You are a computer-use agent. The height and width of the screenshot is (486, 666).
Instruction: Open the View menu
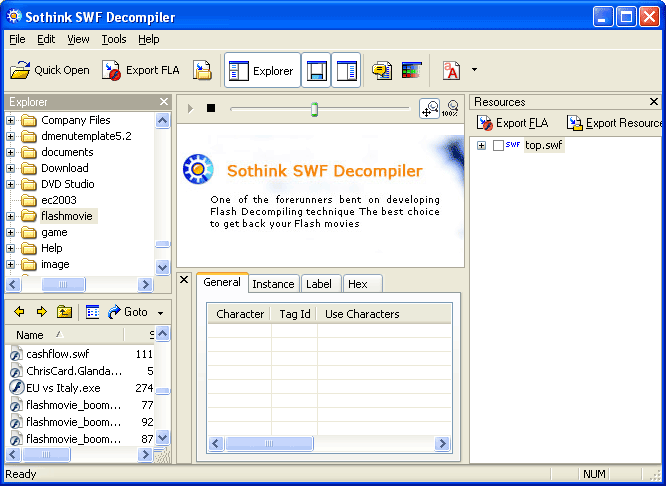point(78,39)
